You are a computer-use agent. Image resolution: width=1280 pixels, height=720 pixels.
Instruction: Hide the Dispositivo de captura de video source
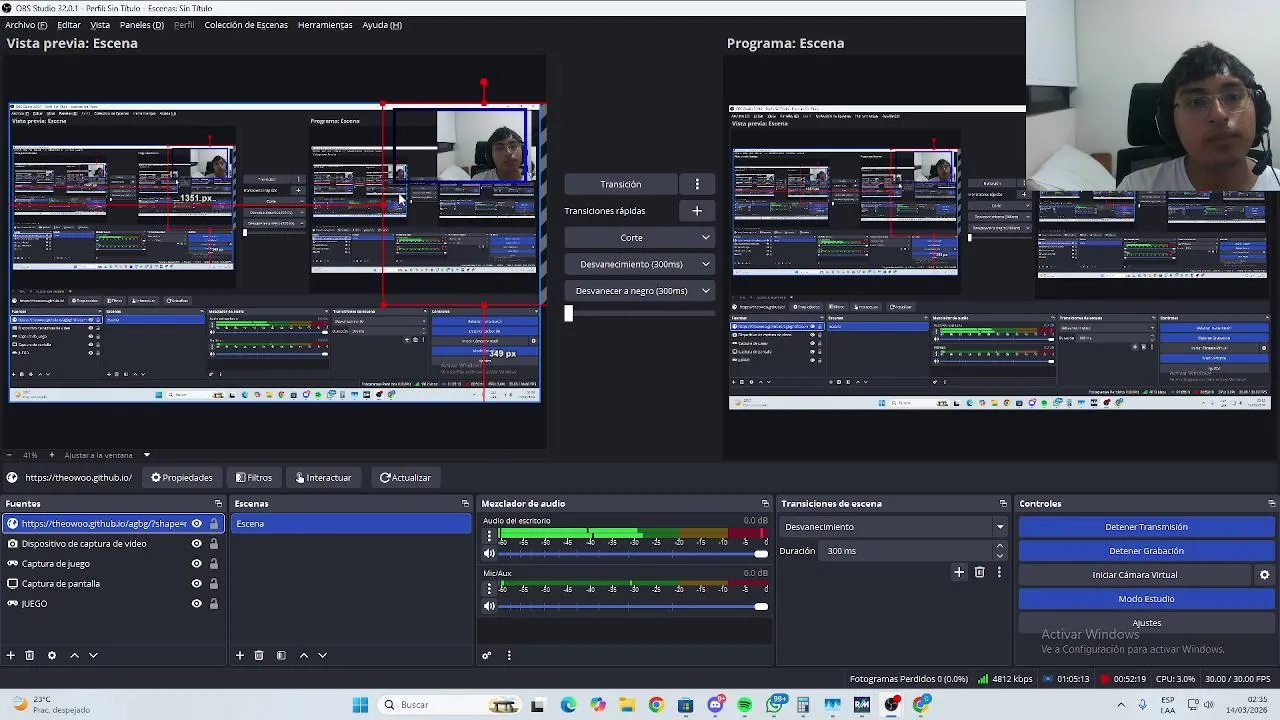point(196,544)
